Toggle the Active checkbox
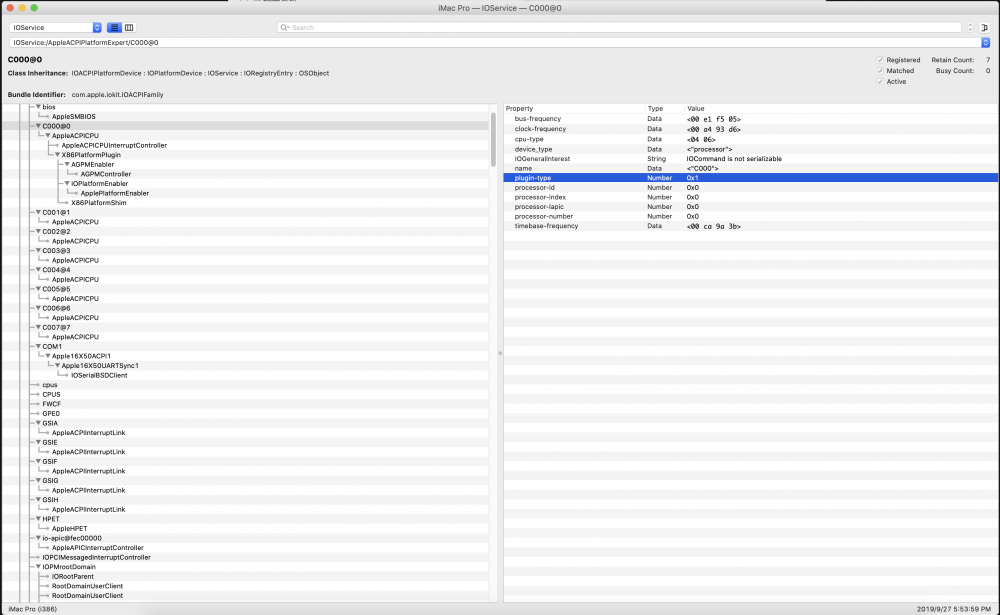This screenshot has width=1000, height=615. (880, 82)
